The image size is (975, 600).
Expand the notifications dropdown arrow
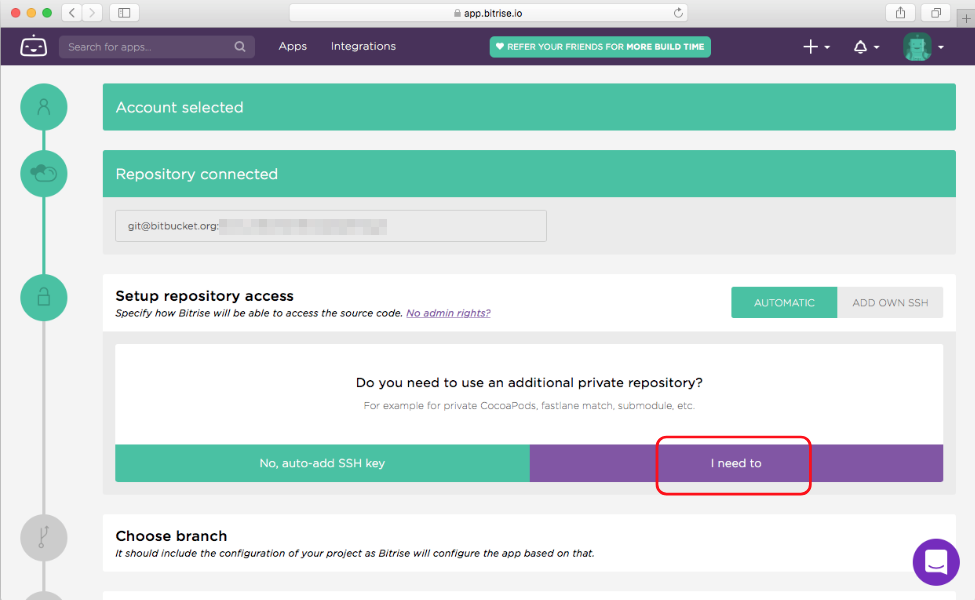876,47
